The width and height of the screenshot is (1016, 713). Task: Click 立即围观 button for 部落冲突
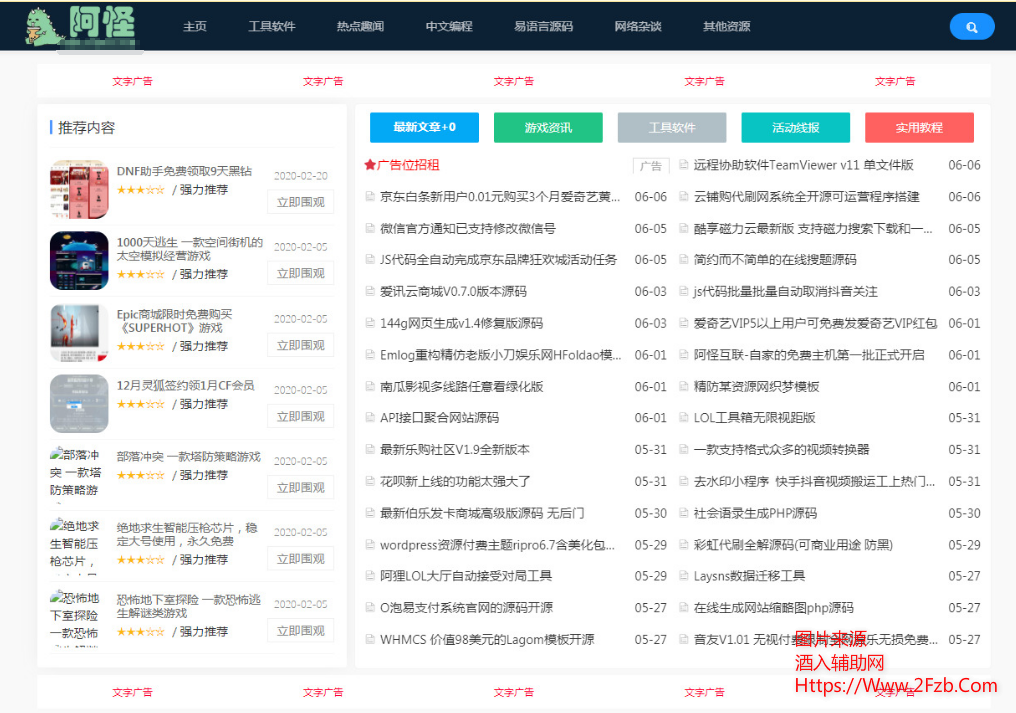tap(300, 488)
